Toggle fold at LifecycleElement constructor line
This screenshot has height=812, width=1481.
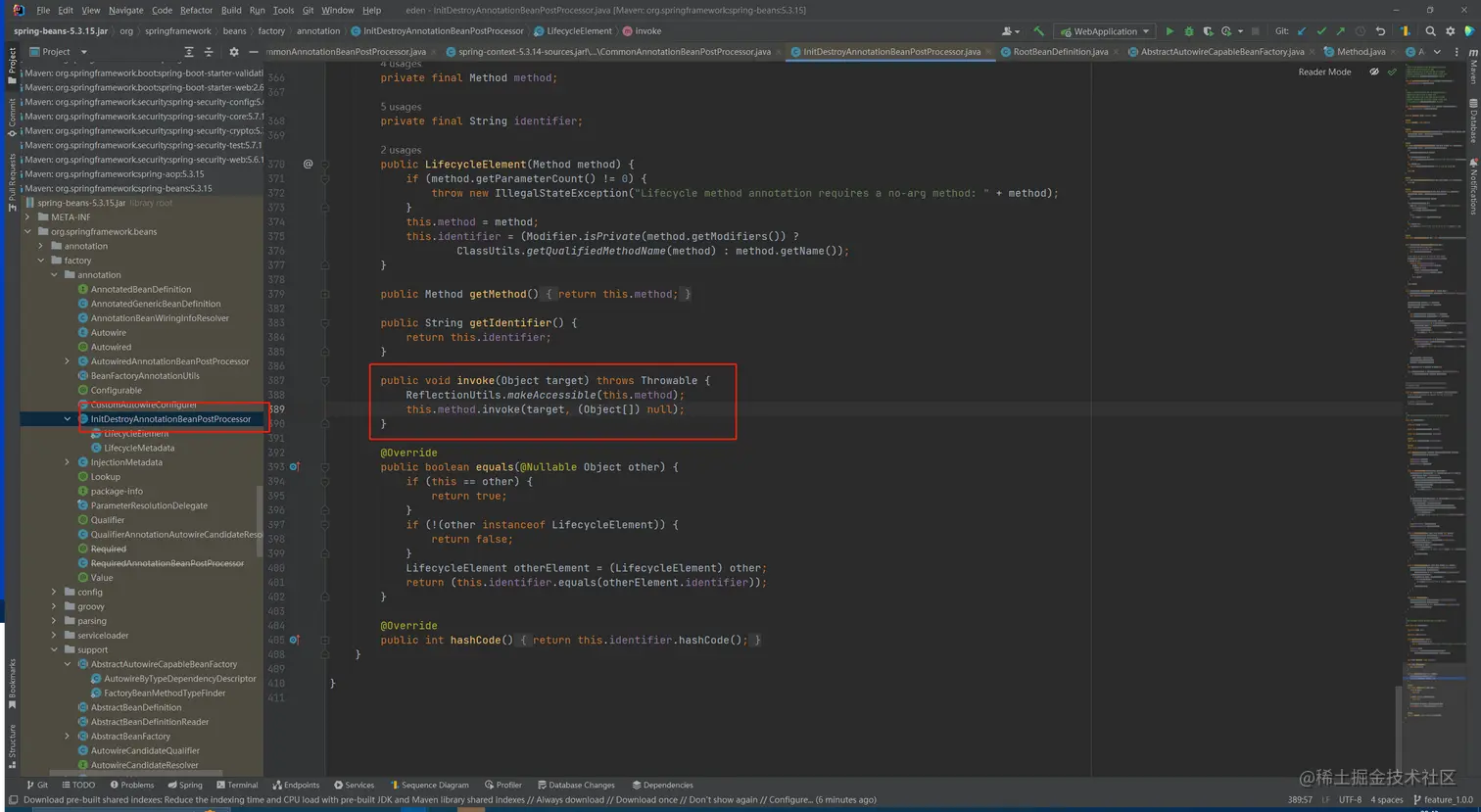(x=325, y=165)
